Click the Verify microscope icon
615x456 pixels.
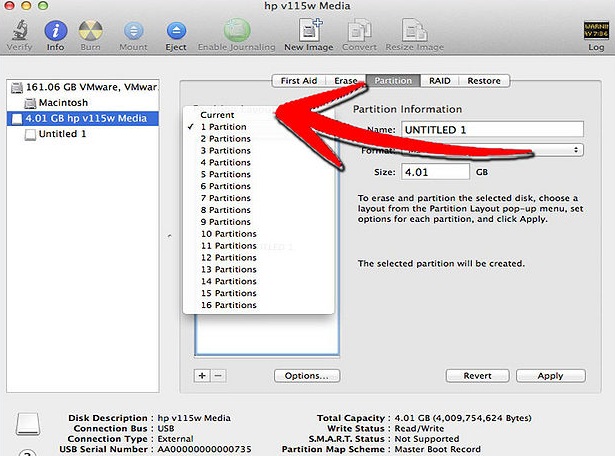[19, 30]
